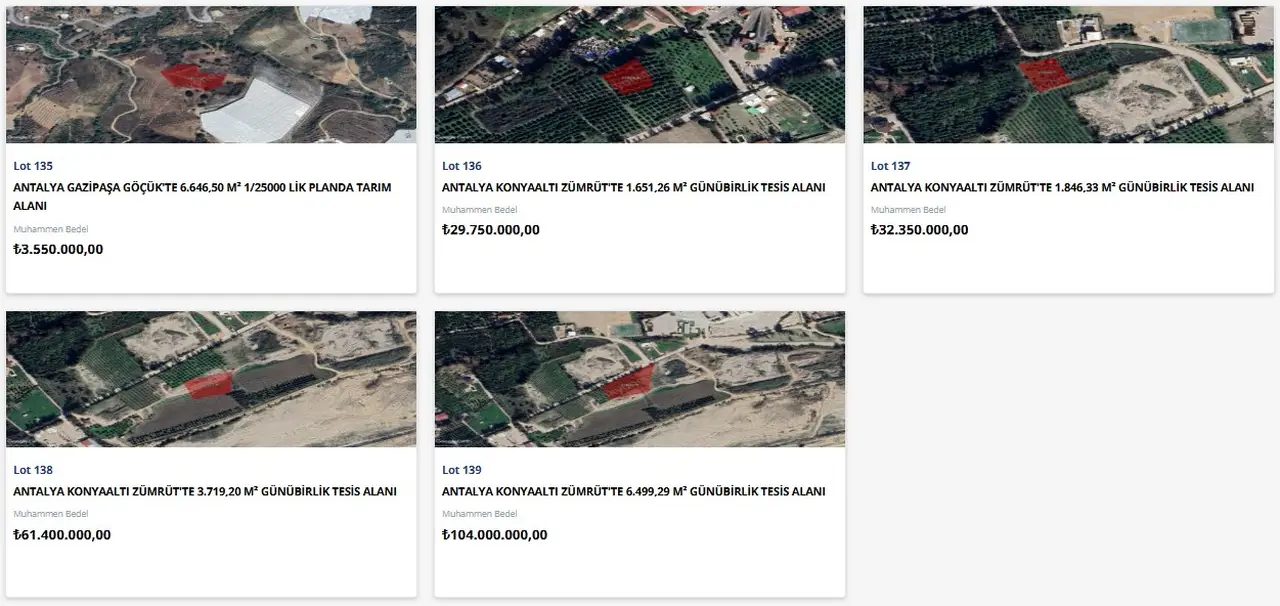Select the 6.499,29 m² ZÜMRÜT listing title
The height and width of the screenshot is (606, 1280).
tap(633, 491)
